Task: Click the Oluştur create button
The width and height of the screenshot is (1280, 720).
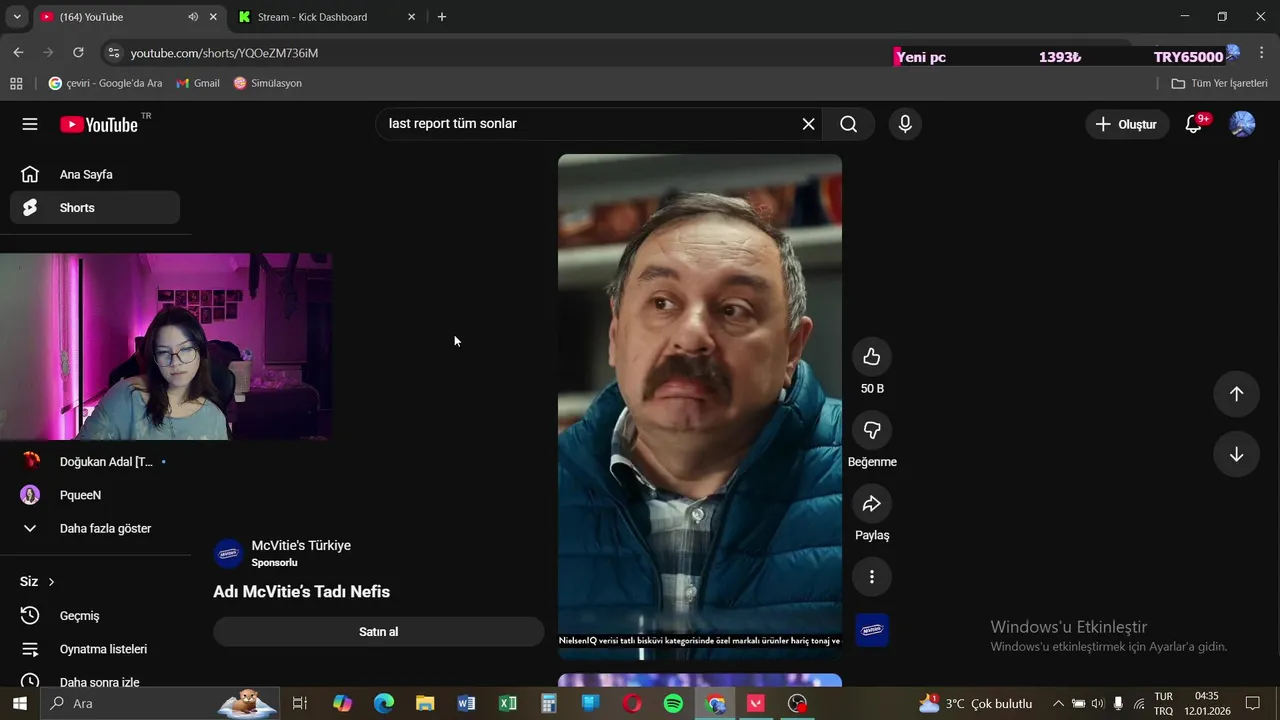Action: point(1127,124)
